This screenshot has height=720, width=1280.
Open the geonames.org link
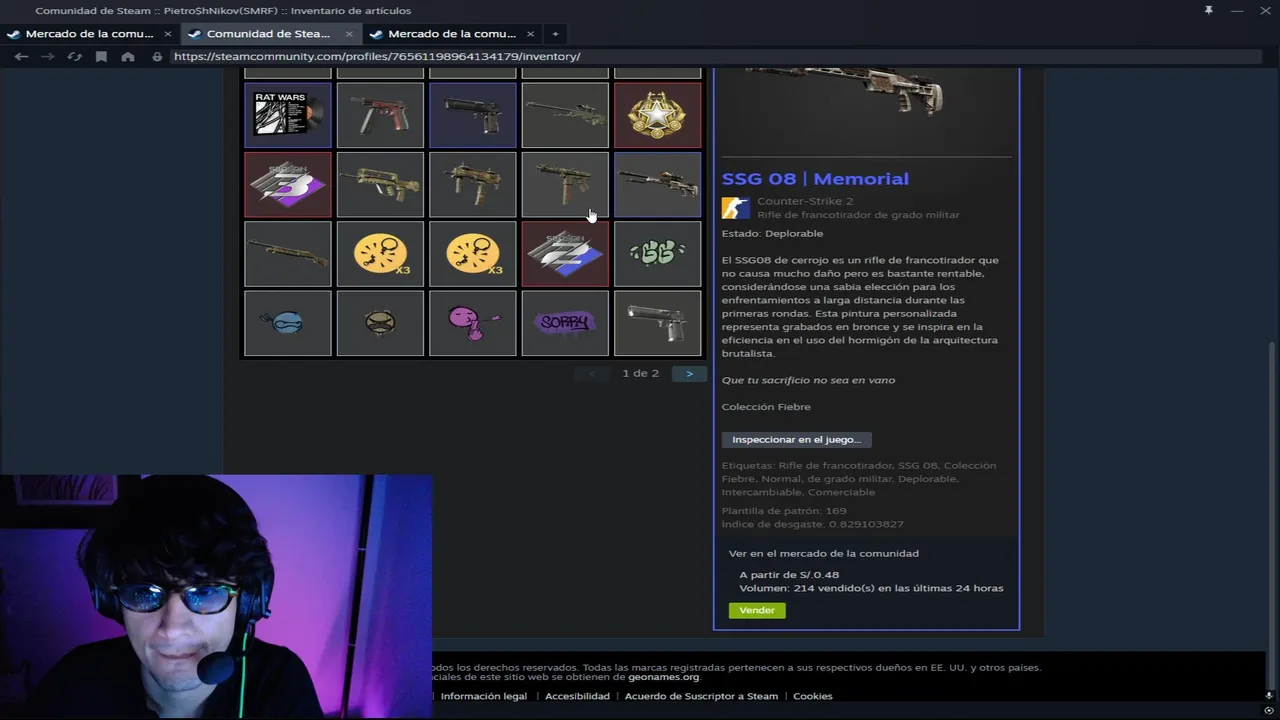(663, 677)
